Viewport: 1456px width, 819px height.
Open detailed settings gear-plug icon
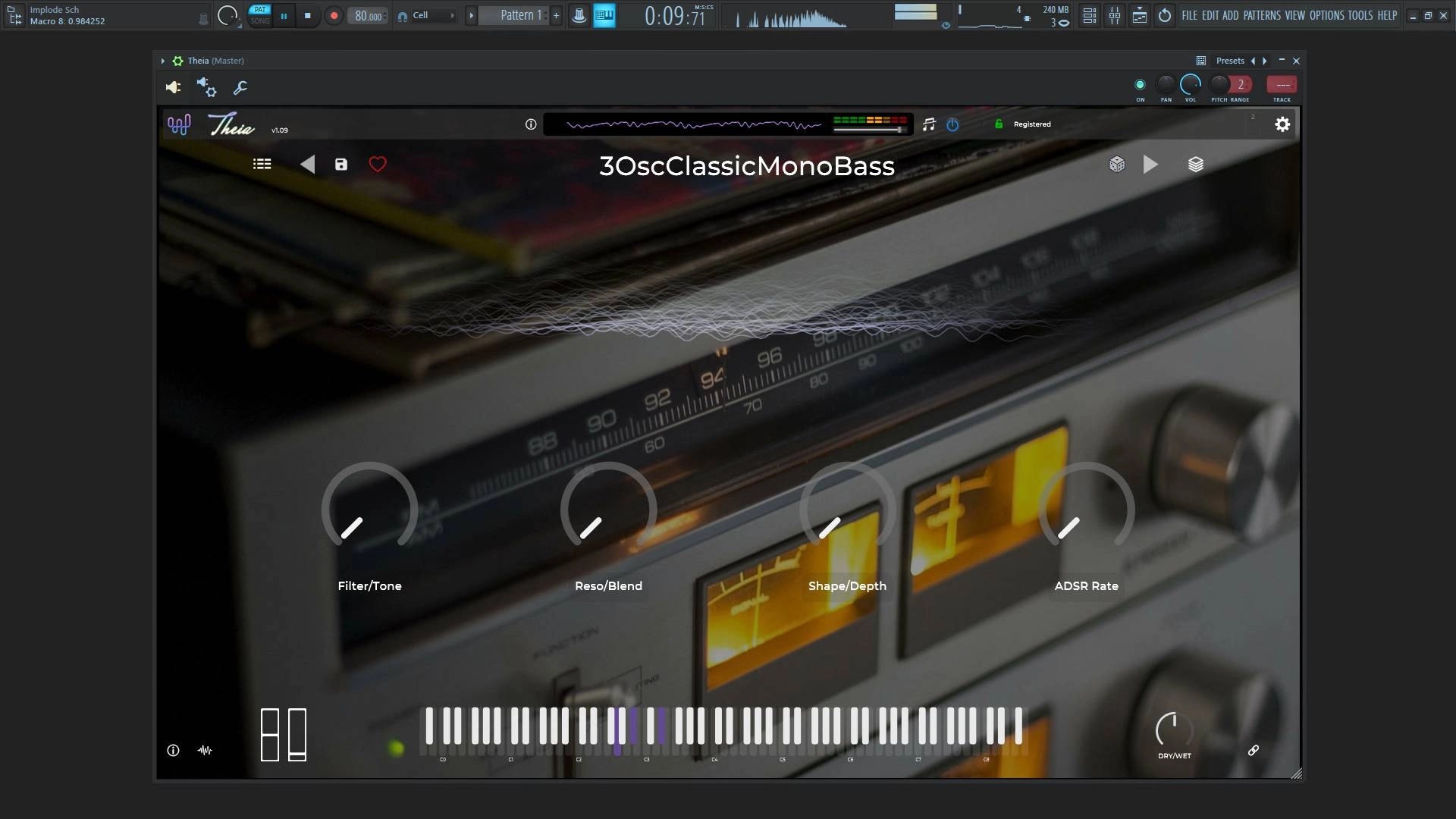pos(206,87)
